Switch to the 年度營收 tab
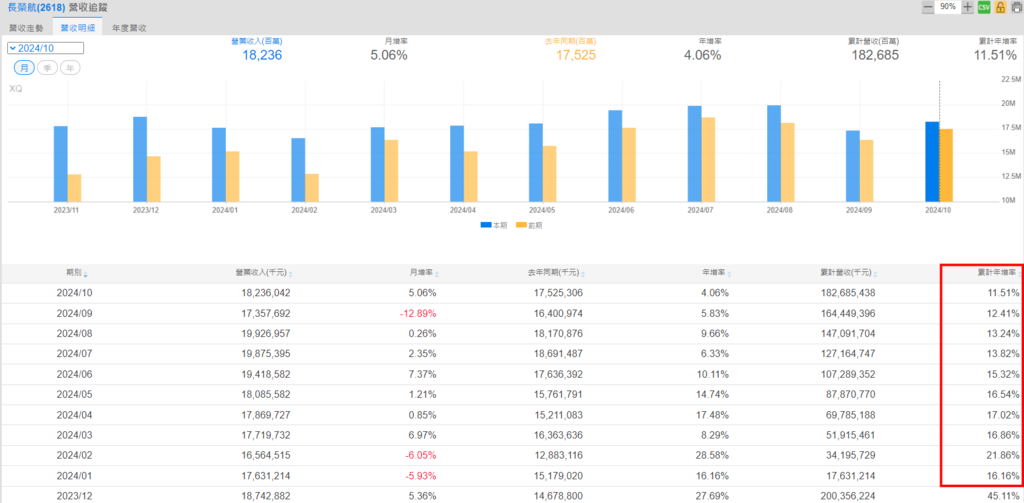The image size is (1024, 503). tap(129, 28)
